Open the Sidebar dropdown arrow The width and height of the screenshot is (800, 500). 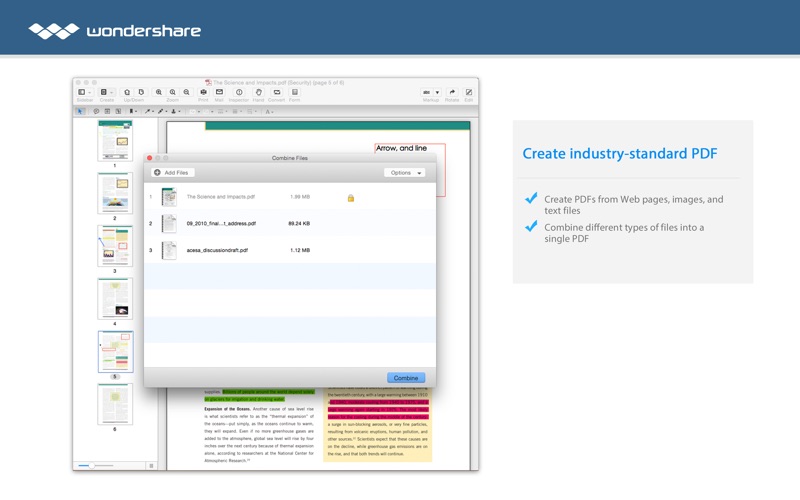tap(90, 92)
